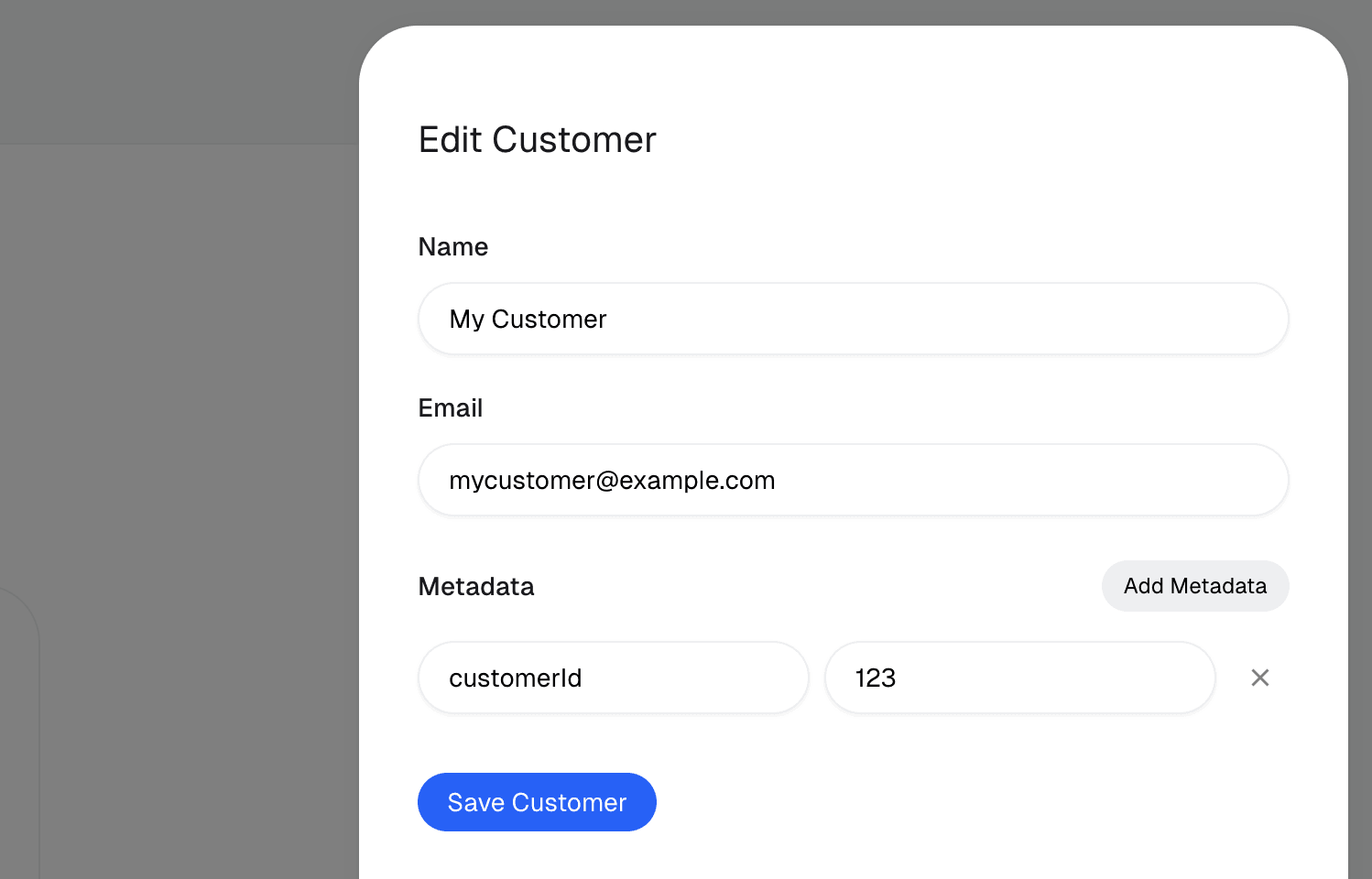This screenshot has width=1372, height=879.
Task: Click the Edit Customer heading
Action: point(538,140)
